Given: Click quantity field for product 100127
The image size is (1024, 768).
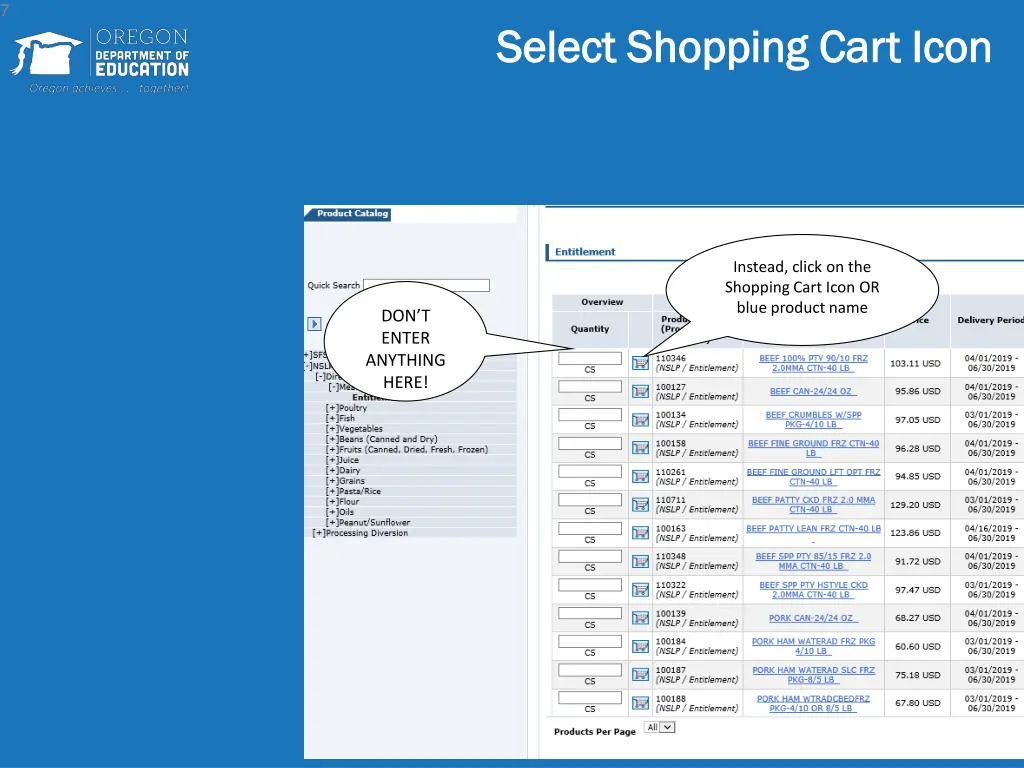Looking at the screenshot, I should click(x=590, y=387).
